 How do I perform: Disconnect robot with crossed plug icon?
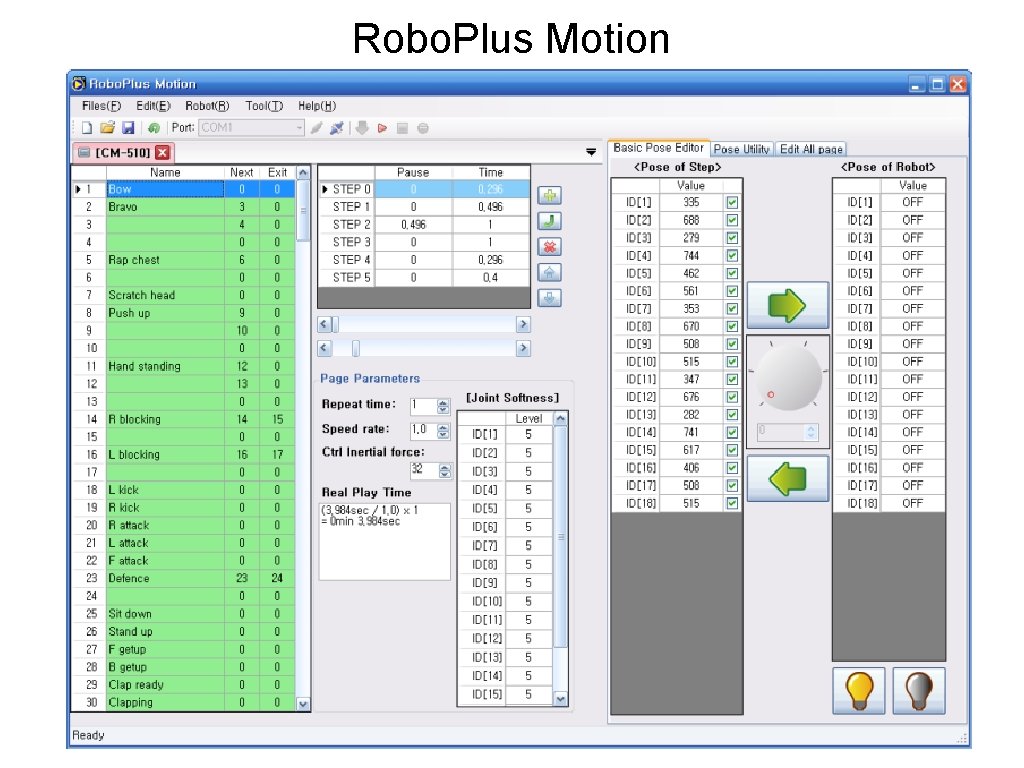coord(337,128)
